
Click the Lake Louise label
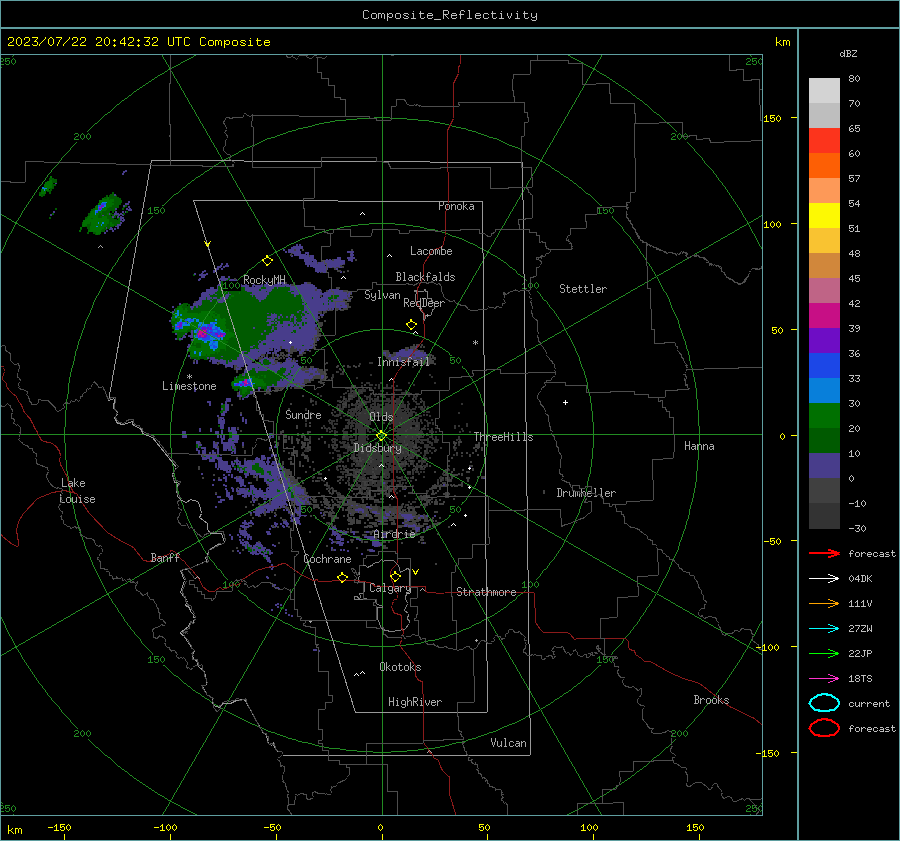77,491
